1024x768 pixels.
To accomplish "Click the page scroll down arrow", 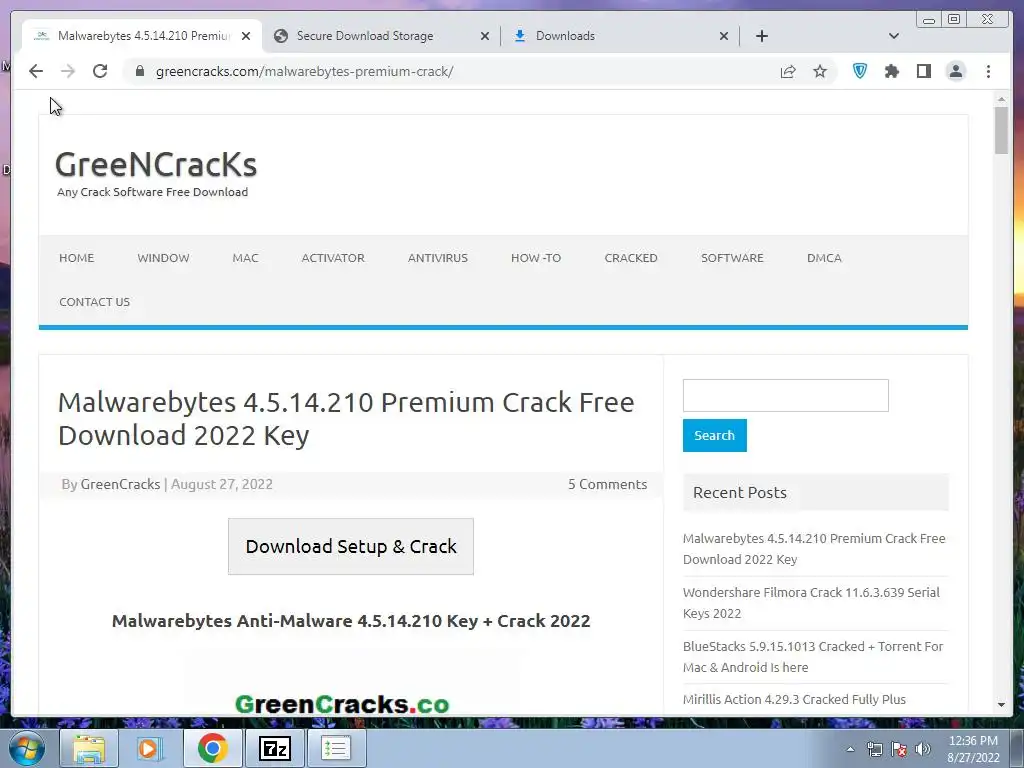I will click(x=1001, y=705).
